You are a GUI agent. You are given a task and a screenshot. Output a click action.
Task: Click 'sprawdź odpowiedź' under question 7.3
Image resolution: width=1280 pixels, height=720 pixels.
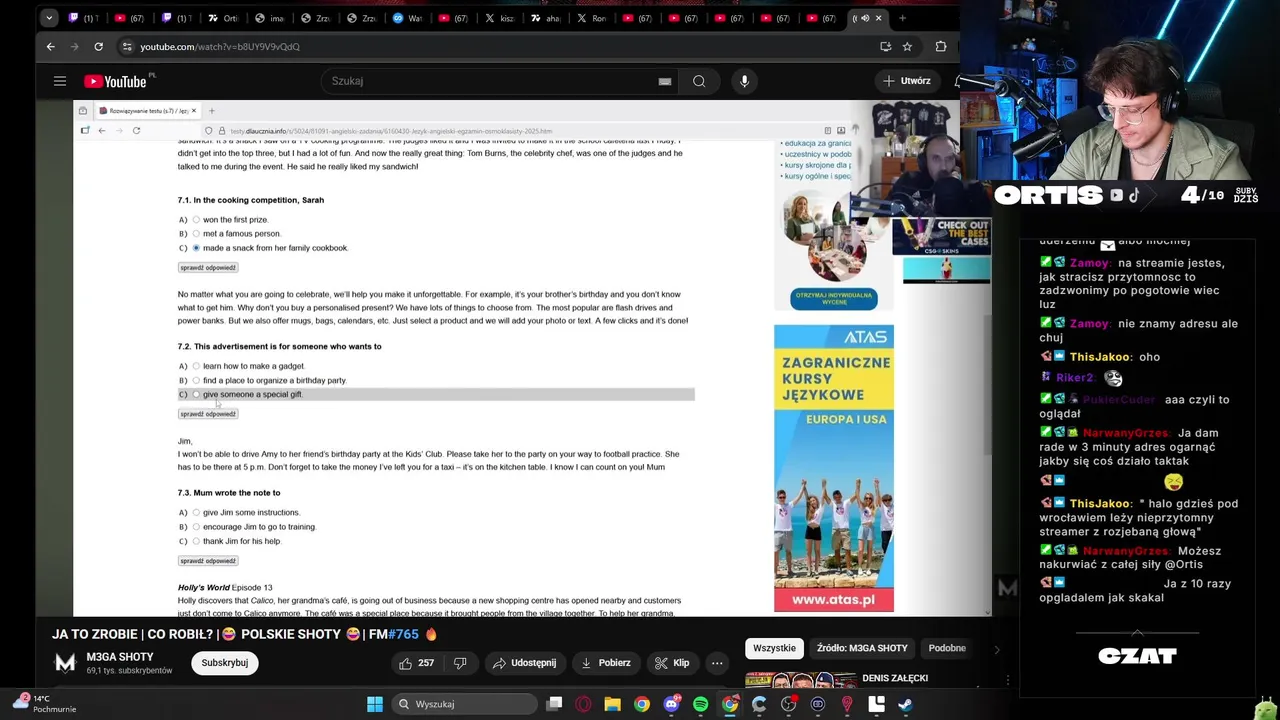pyautogui.click(x=208, y=561)
